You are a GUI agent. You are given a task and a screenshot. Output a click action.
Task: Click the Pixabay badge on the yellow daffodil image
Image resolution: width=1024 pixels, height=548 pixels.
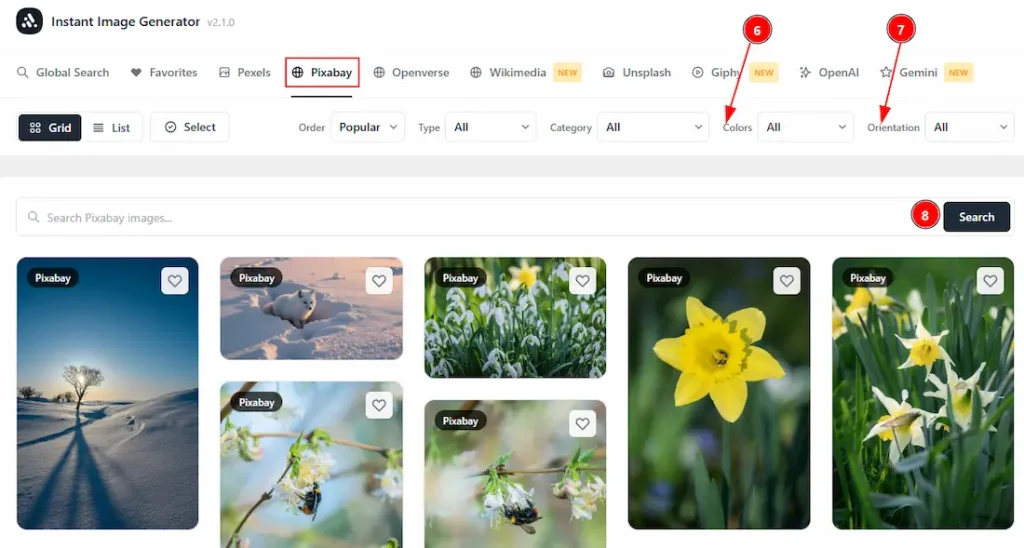(664, 278)
